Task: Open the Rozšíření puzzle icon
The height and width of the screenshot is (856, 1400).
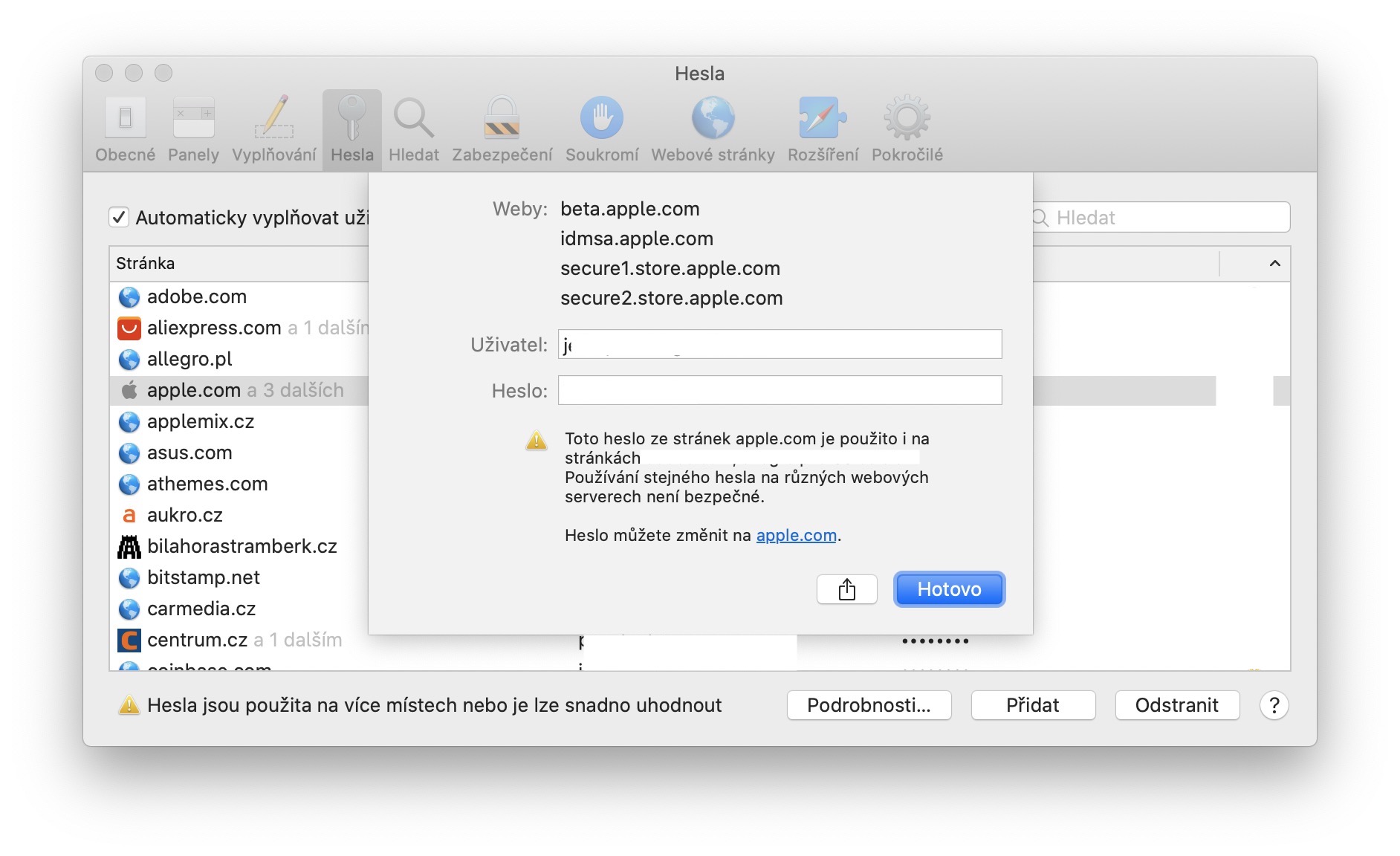Action: click(823, 117)
